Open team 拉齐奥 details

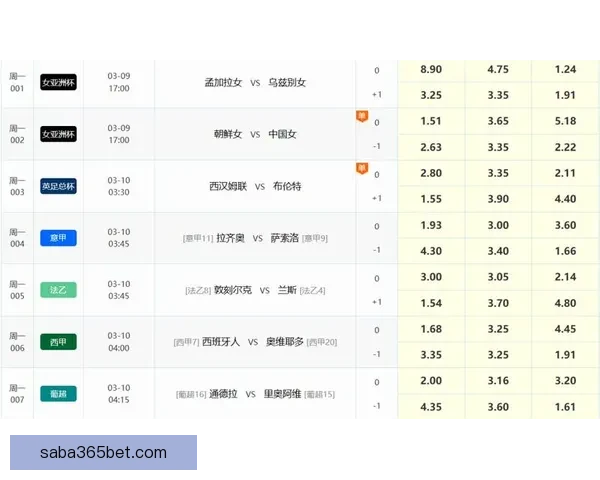pyautogui.click(x=230, y=238)
